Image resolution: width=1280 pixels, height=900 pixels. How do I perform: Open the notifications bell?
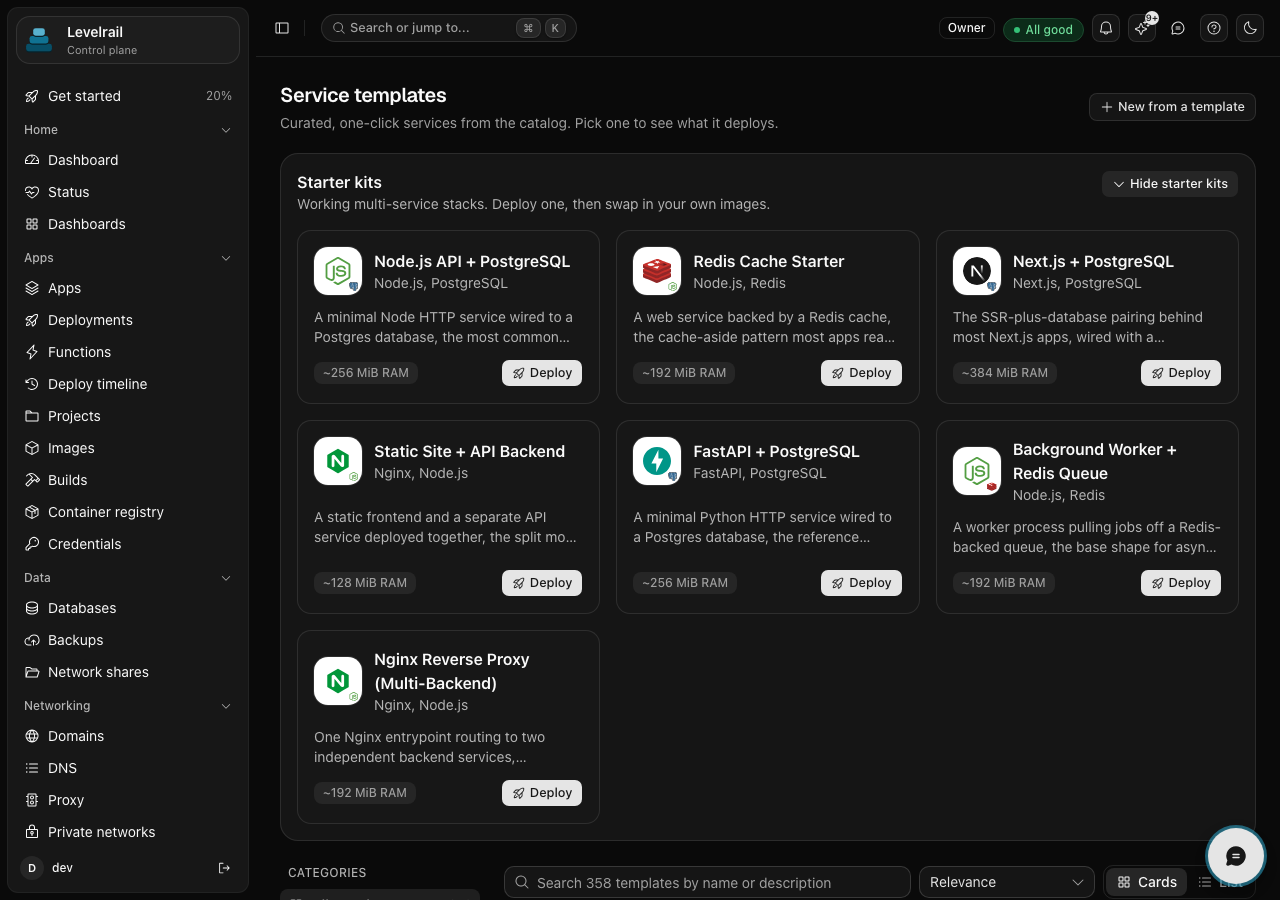click(1106, 28)
